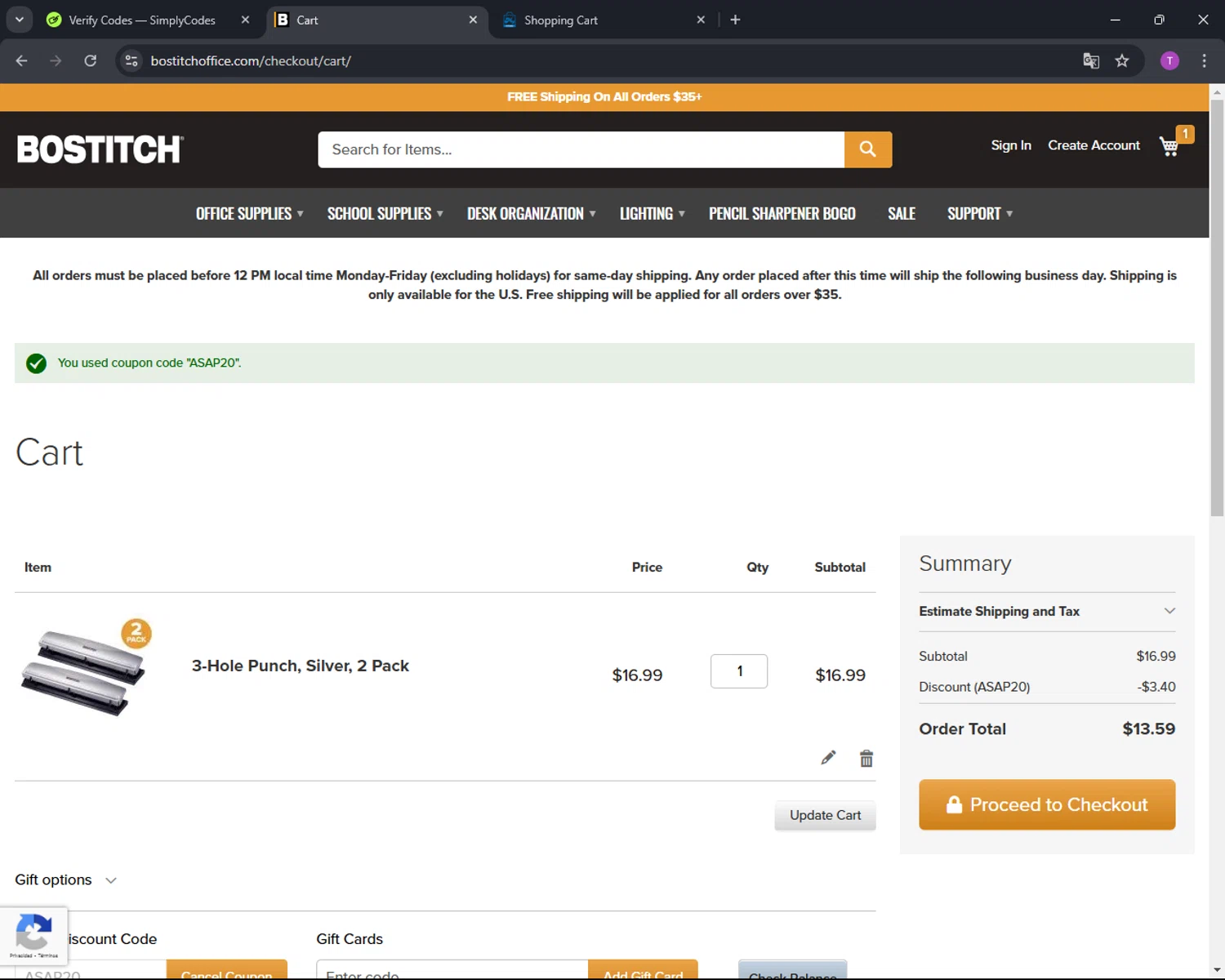Click the coupon code ASAP20 success message
The image size is (1225, 980).
(604, 363)
